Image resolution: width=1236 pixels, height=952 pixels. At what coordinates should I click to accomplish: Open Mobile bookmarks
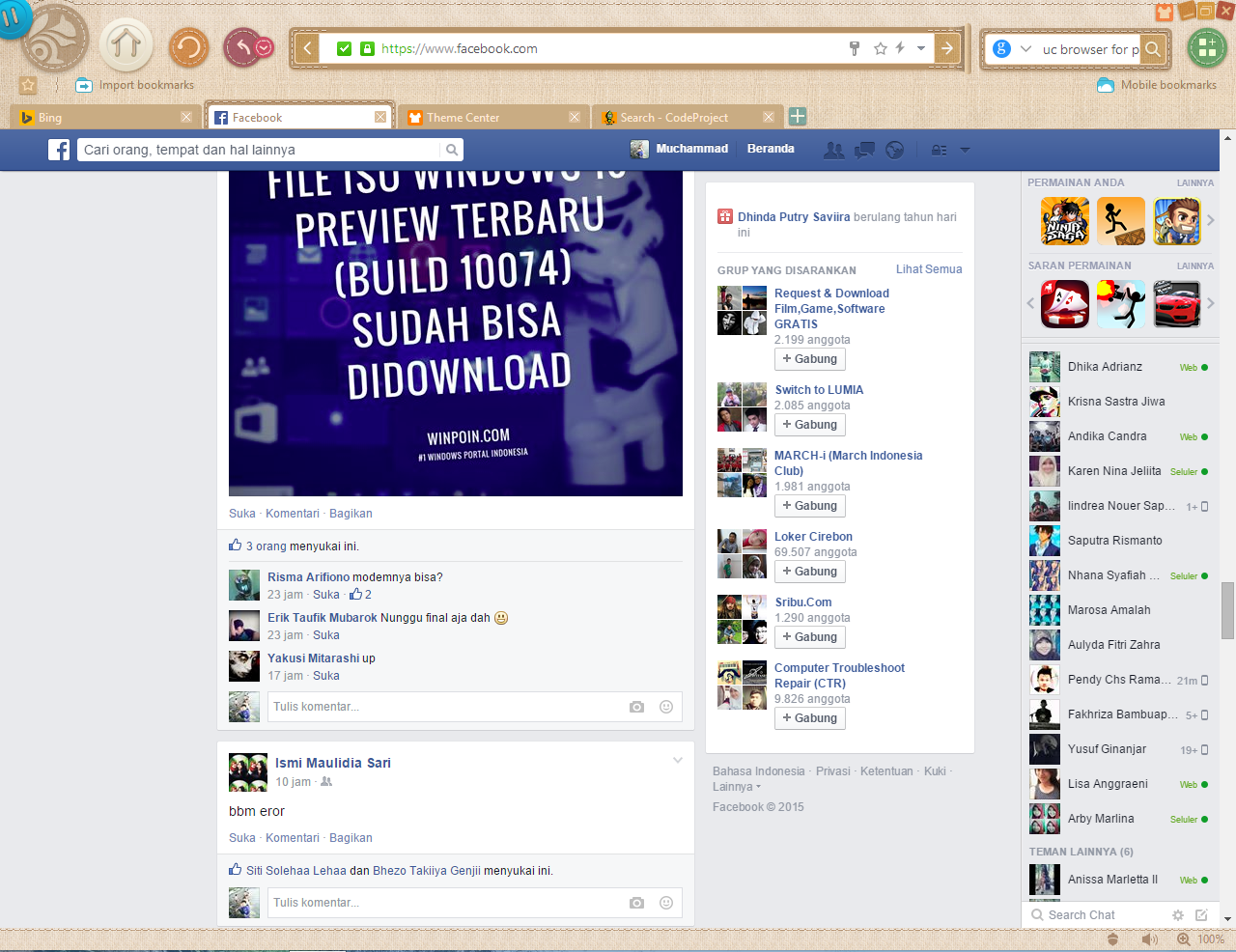1157,85
